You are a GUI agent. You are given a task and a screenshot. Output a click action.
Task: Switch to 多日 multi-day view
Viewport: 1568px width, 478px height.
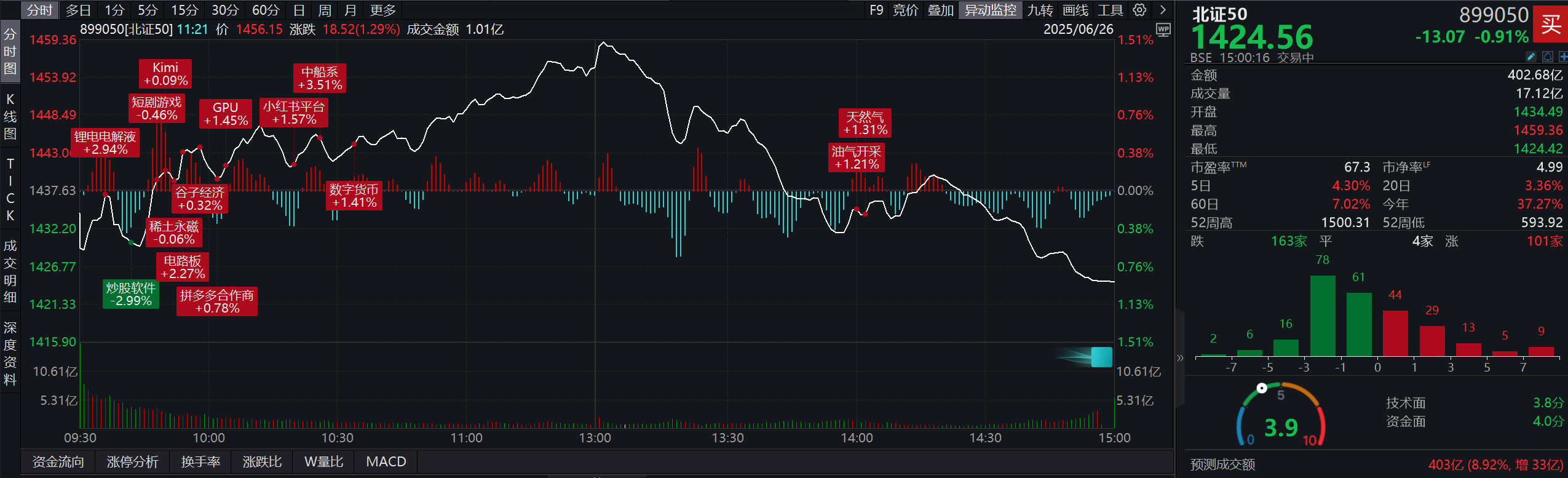(x=78, y=10)
